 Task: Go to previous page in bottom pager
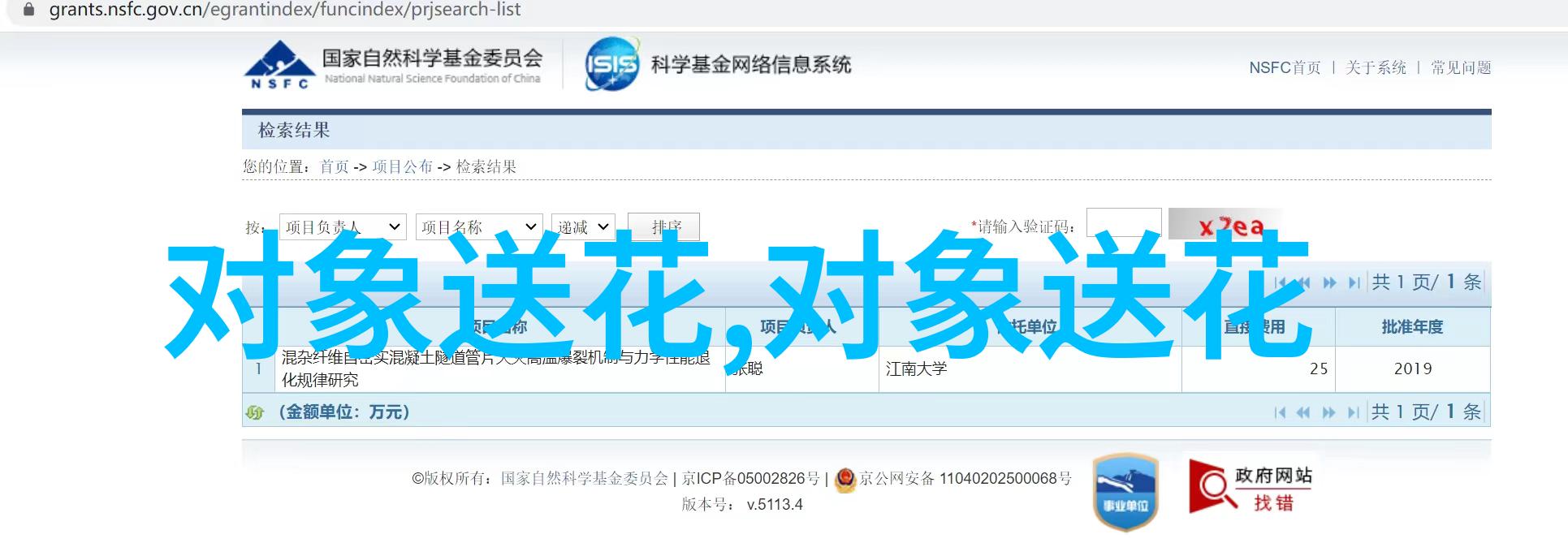[1303, 412]
